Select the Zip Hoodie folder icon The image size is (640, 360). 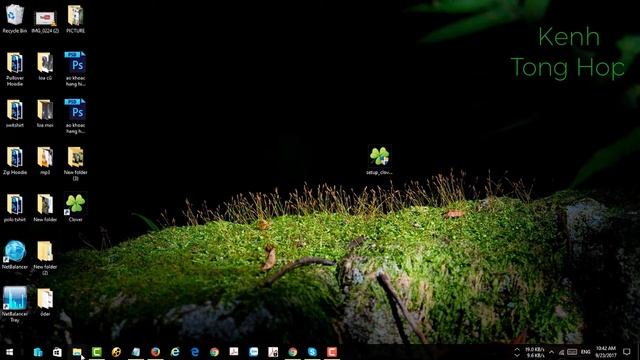click(x=15, y=161)
